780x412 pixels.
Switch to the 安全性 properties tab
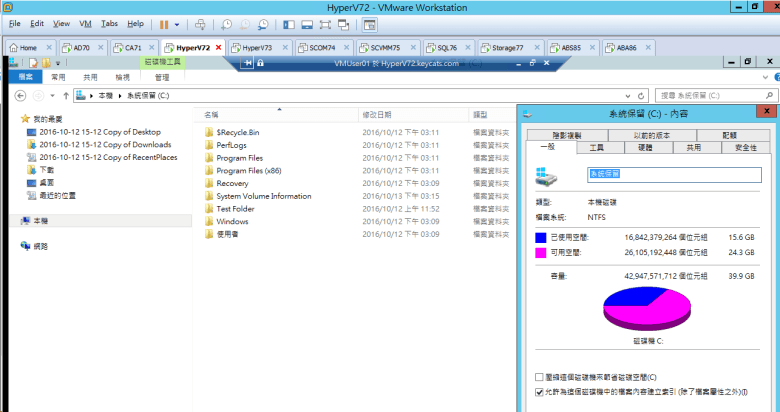[745, 147]
